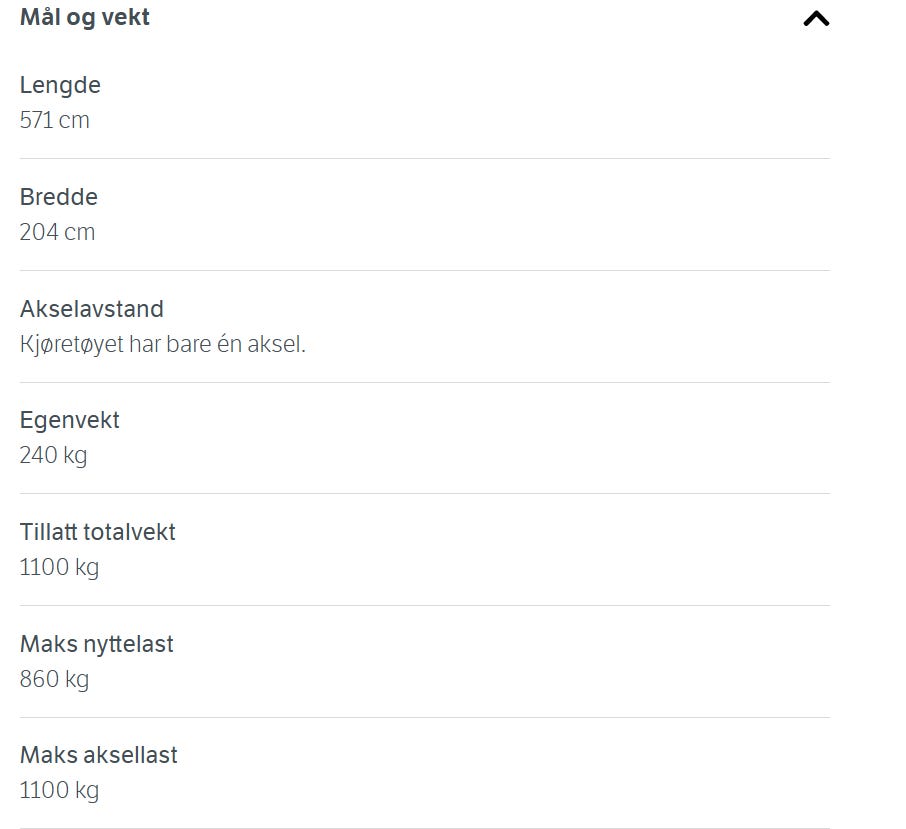Click the 240 kg weight value
906x829 pixels.
coord(54,455)
